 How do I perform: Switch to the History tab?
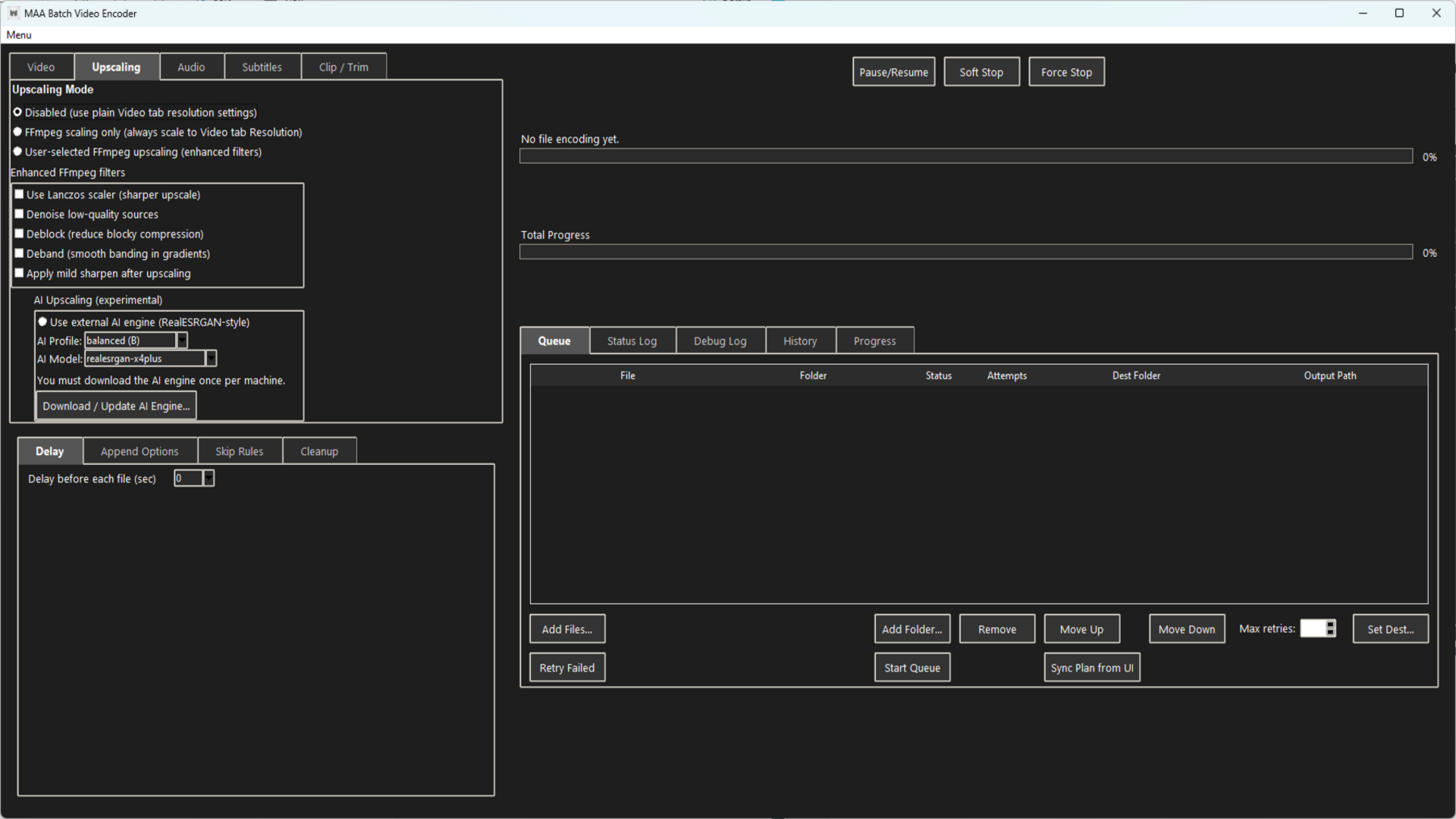pyautogui.click(x=800, y=340)
